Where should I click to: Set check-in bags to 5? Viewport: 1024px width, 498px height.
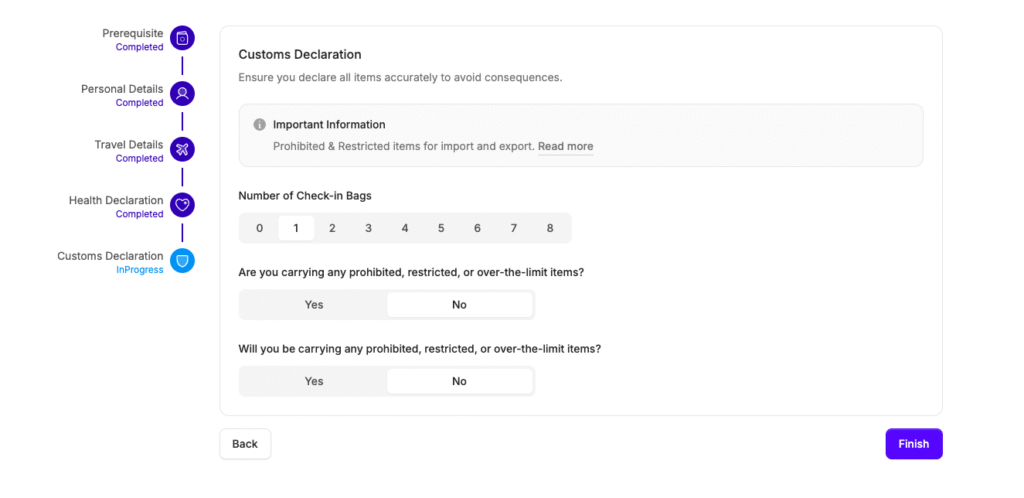click(x=441, y=228)
